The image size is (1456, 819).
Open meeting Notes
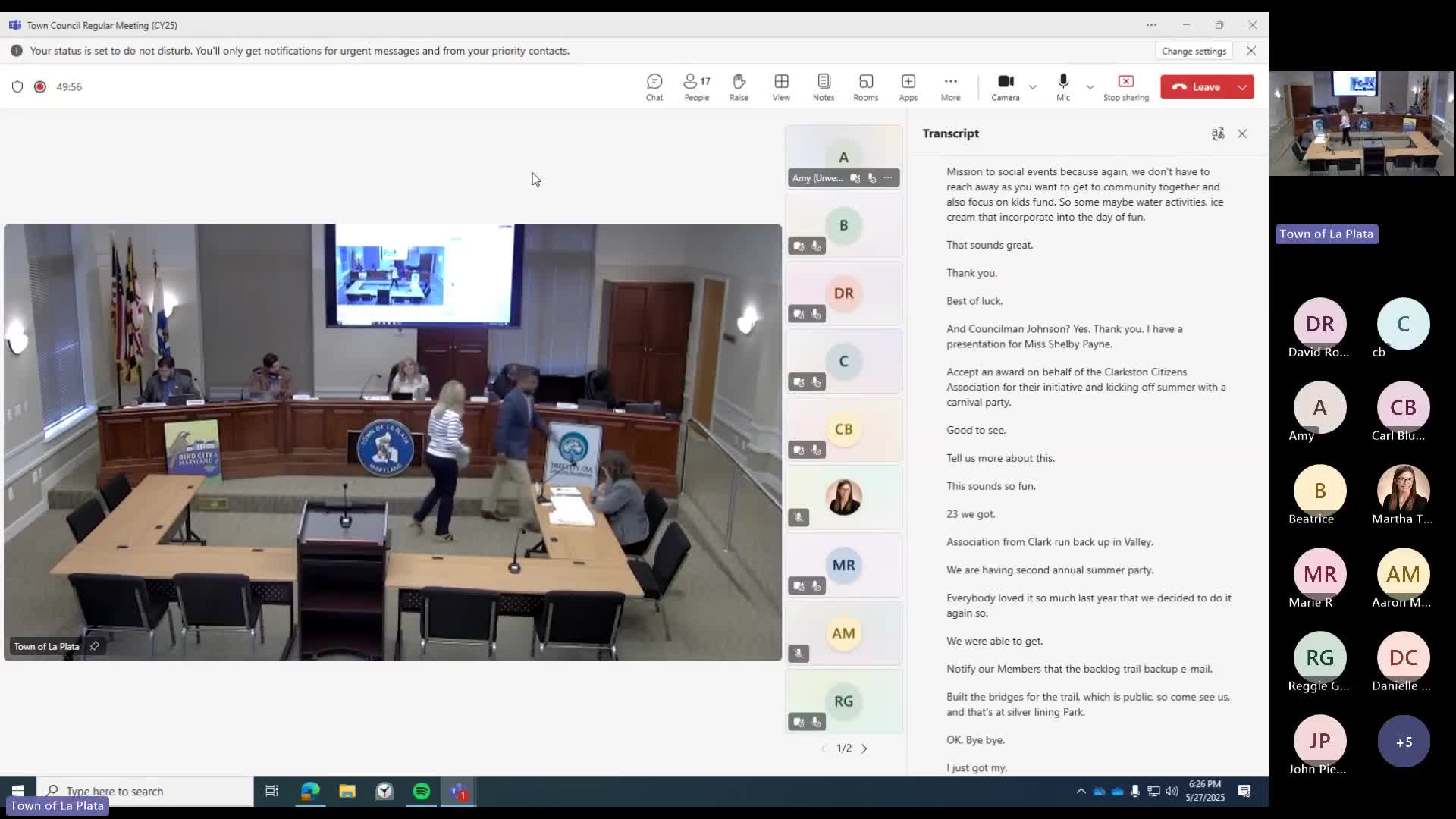pos(824,86)
